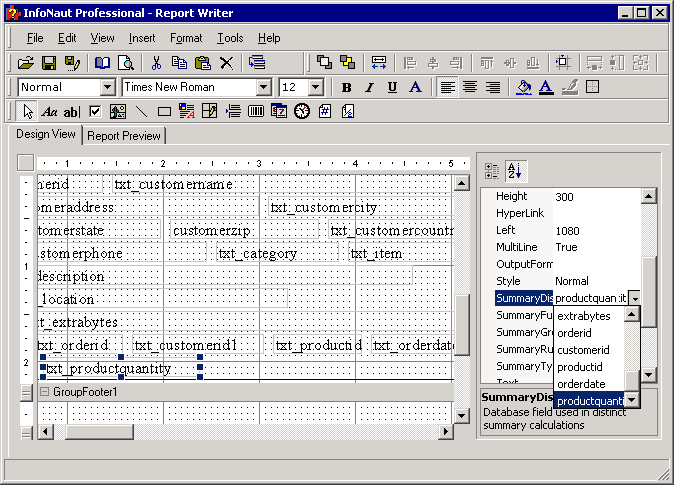Pick the font color underlined A icon

546,87
